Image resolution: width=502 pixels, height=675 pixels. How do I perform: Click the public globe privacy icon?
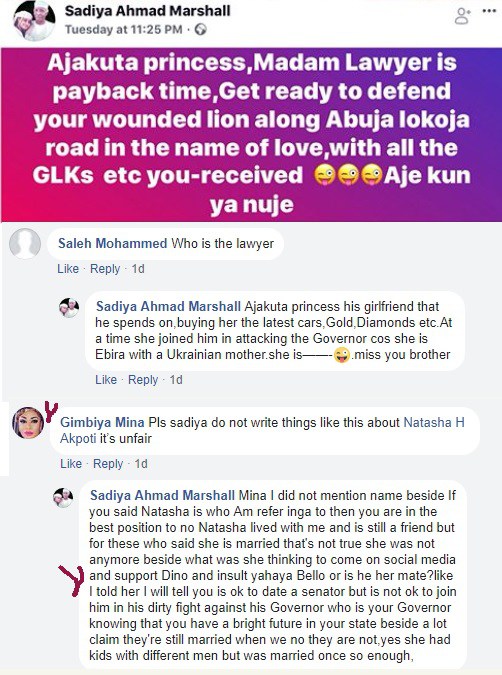tap(201, 29)
